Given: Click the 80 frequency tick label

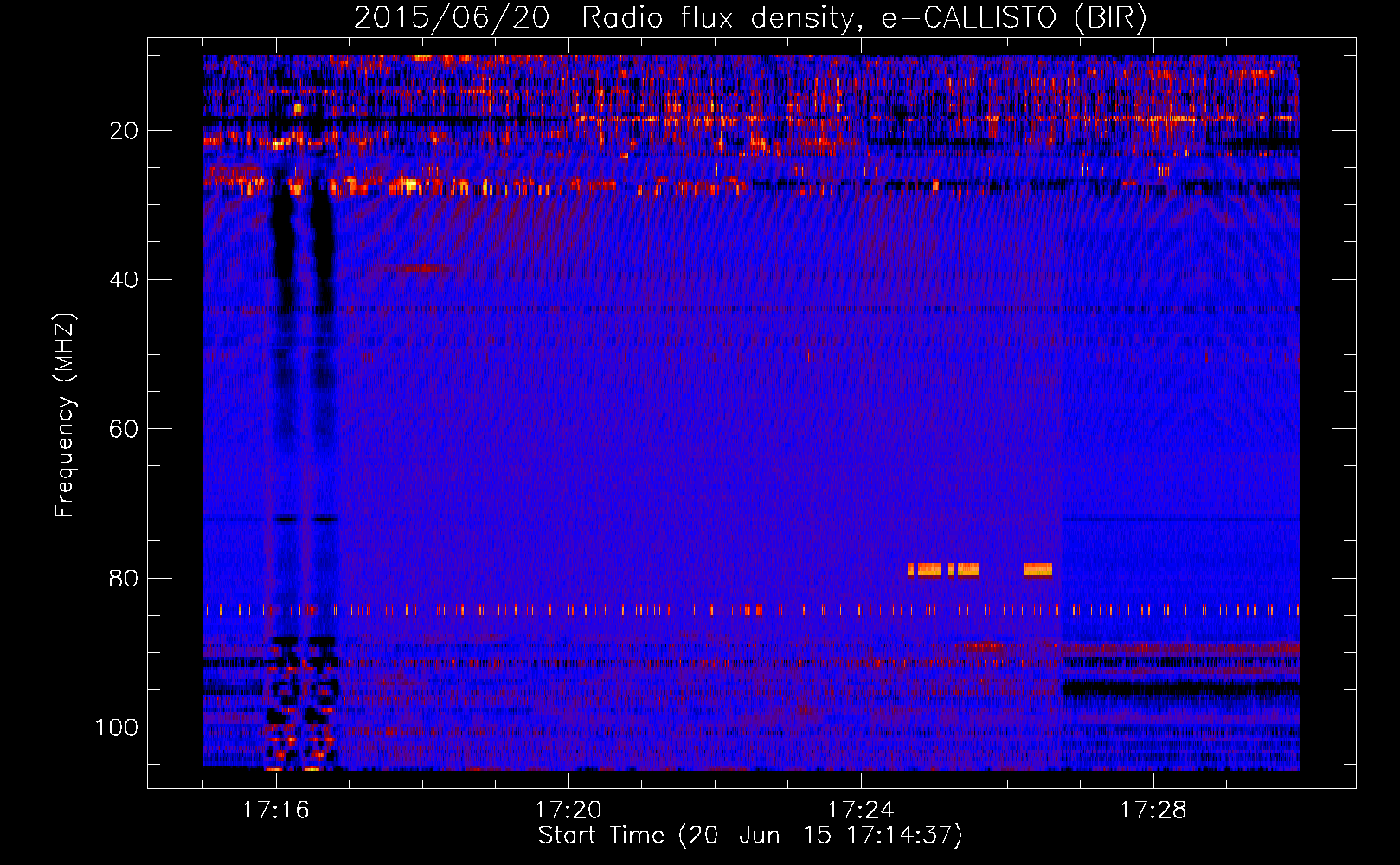Looking at the screenshot, I should (124, 578).
